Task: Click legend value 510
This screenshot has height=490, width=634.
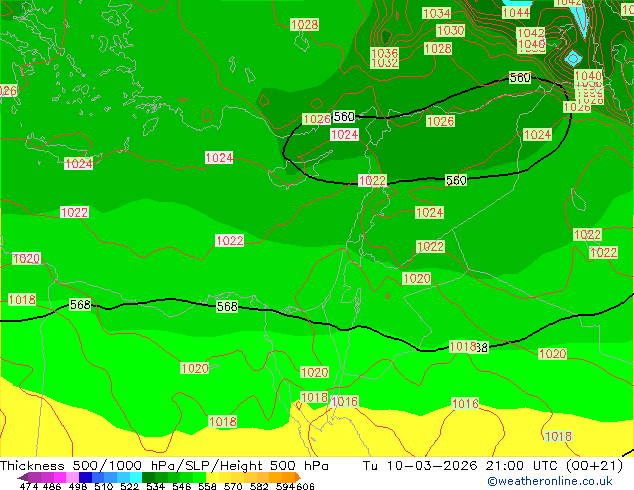Action: 104,486
